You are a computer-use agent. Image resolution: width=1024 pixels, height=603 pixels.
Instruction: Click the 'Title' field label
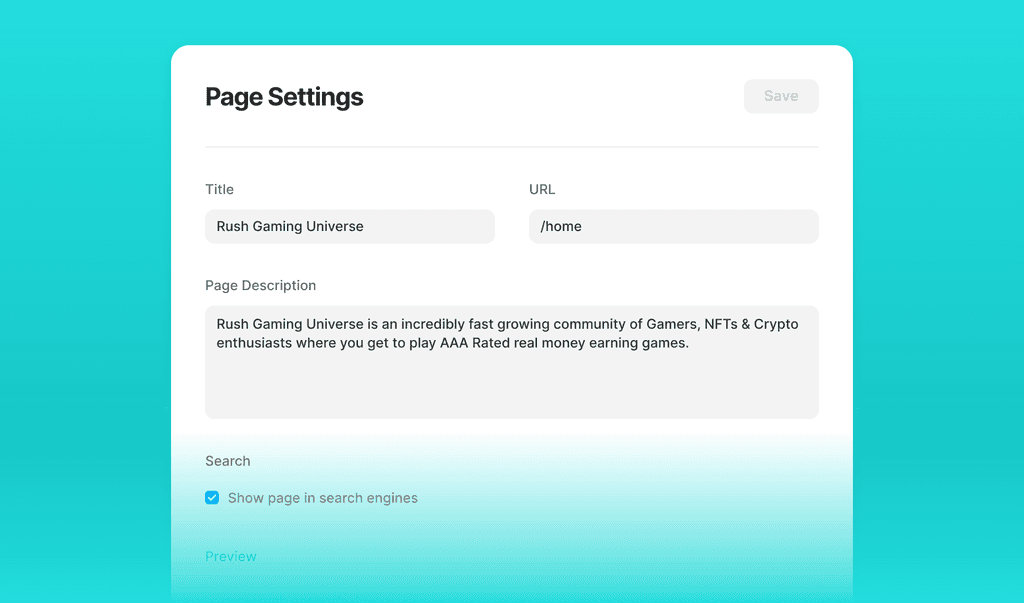tap(219, 189)
